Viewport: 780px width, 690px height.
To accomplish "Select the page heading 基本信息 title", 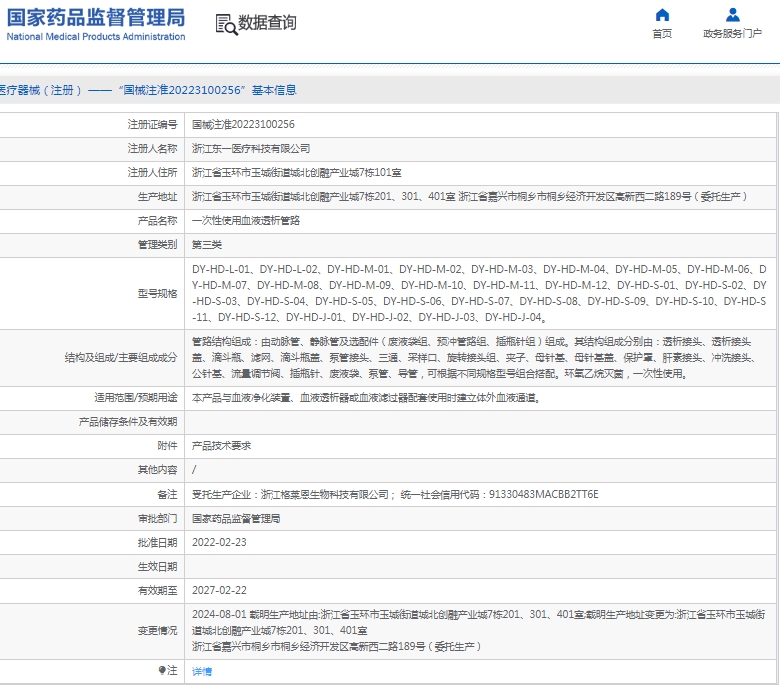I will [x=274, y=90].
